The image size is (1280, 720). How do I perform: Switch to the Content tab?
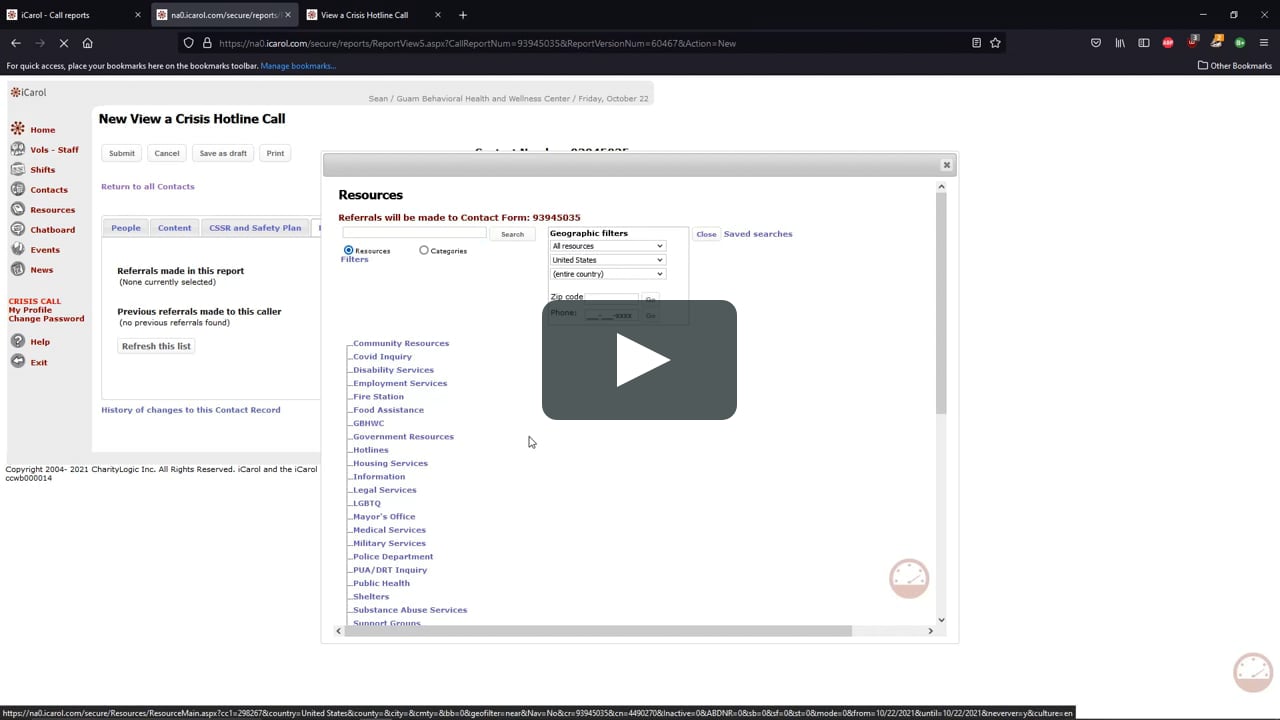(174, 228)
